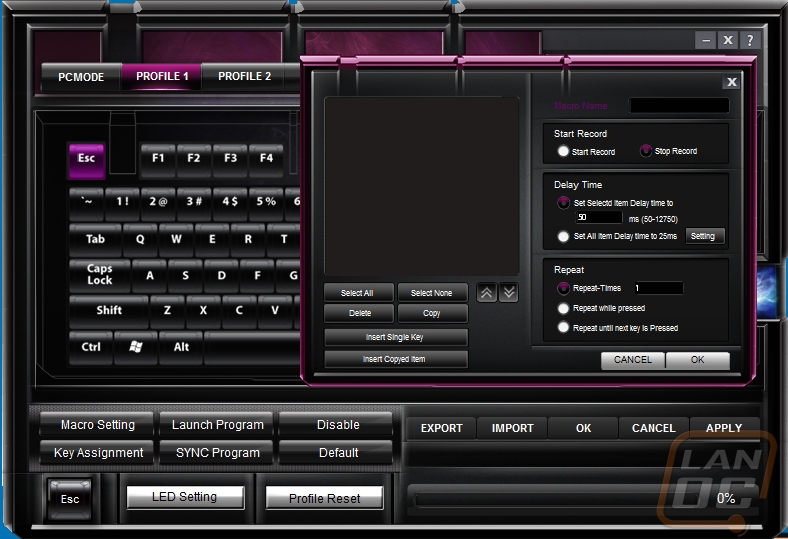Image resolution: width=788 pixels, height=539 pixels.
Task: Select the W key on virtual keyboard
Action: pos(176,240)
